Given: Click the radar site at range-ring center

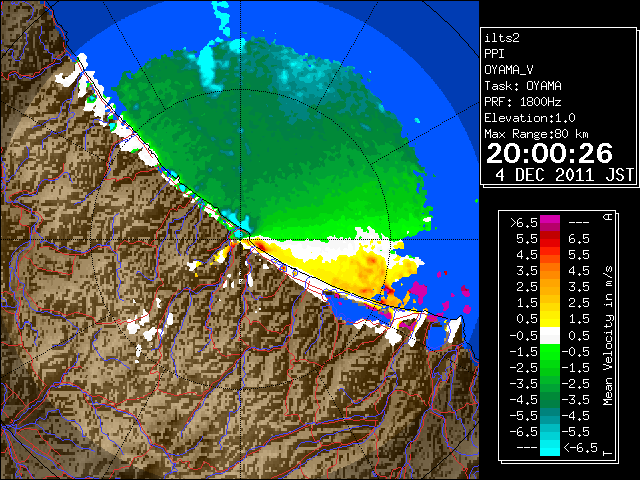Looking at the screenshot, I should pyautogui.click(x=240, y=239).
